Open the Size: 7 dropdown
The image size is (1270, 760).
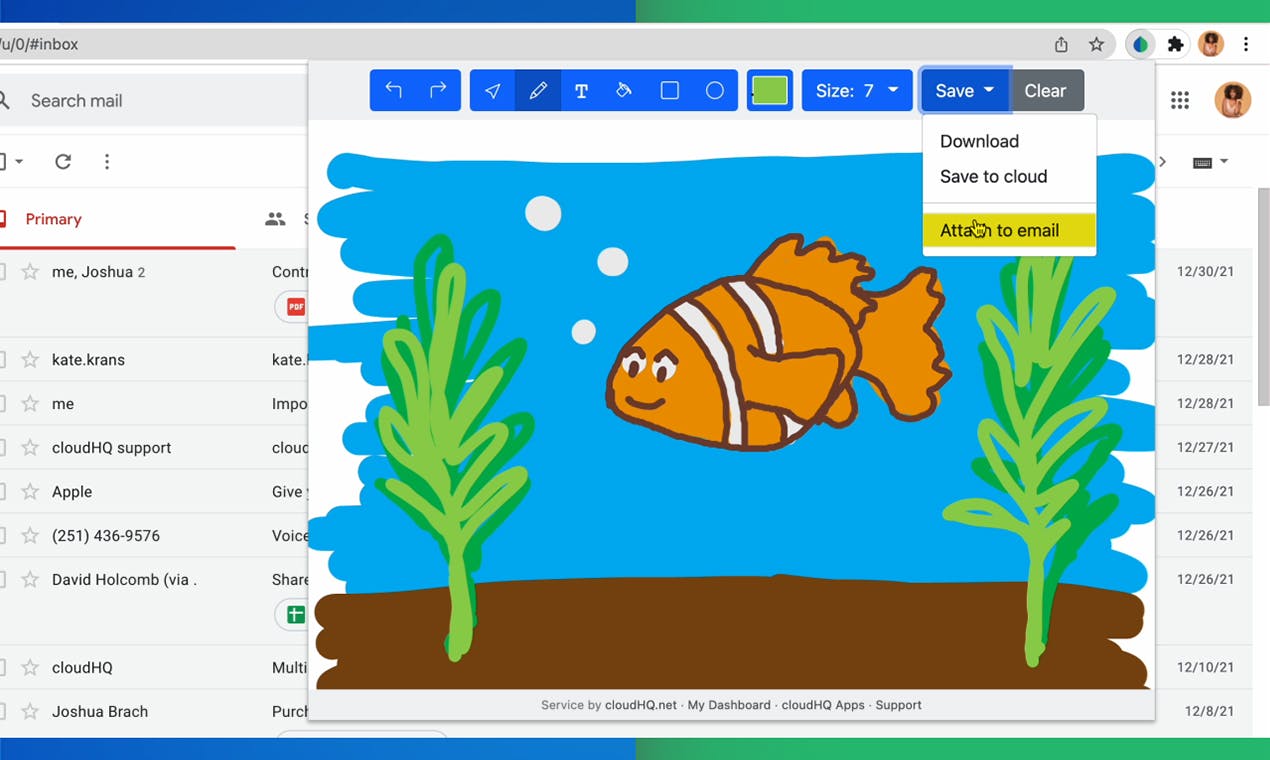857,90
